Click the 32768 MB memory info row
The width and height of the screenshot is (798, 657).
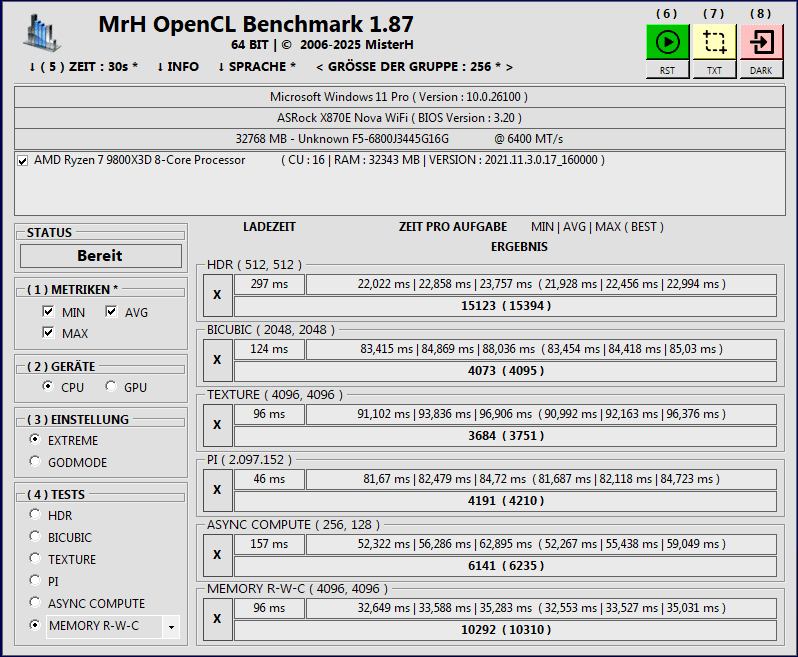pos(400,139)
